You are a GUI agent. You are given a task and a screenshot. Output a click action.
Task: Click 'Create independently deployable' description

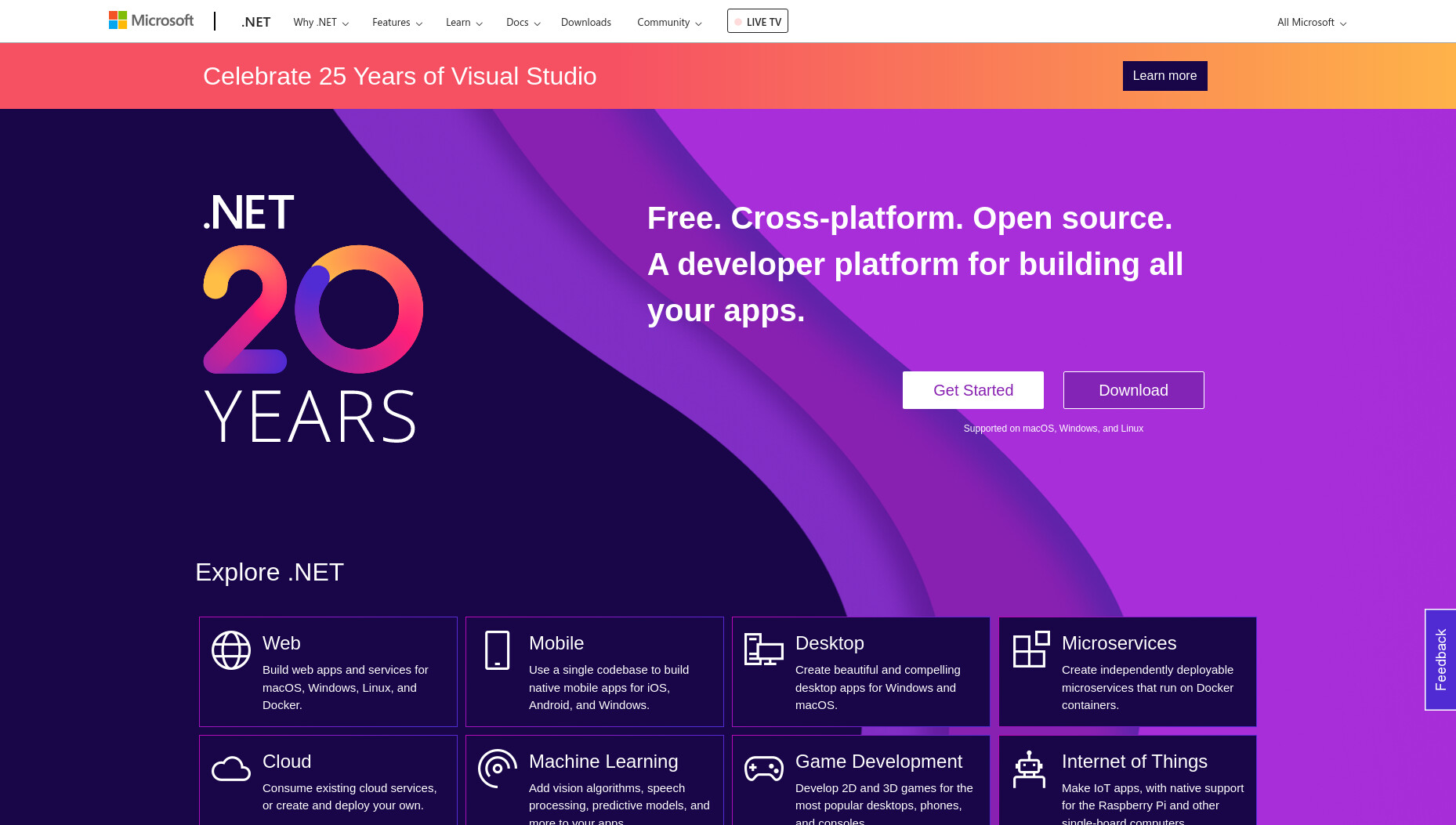click(1147, 687)
